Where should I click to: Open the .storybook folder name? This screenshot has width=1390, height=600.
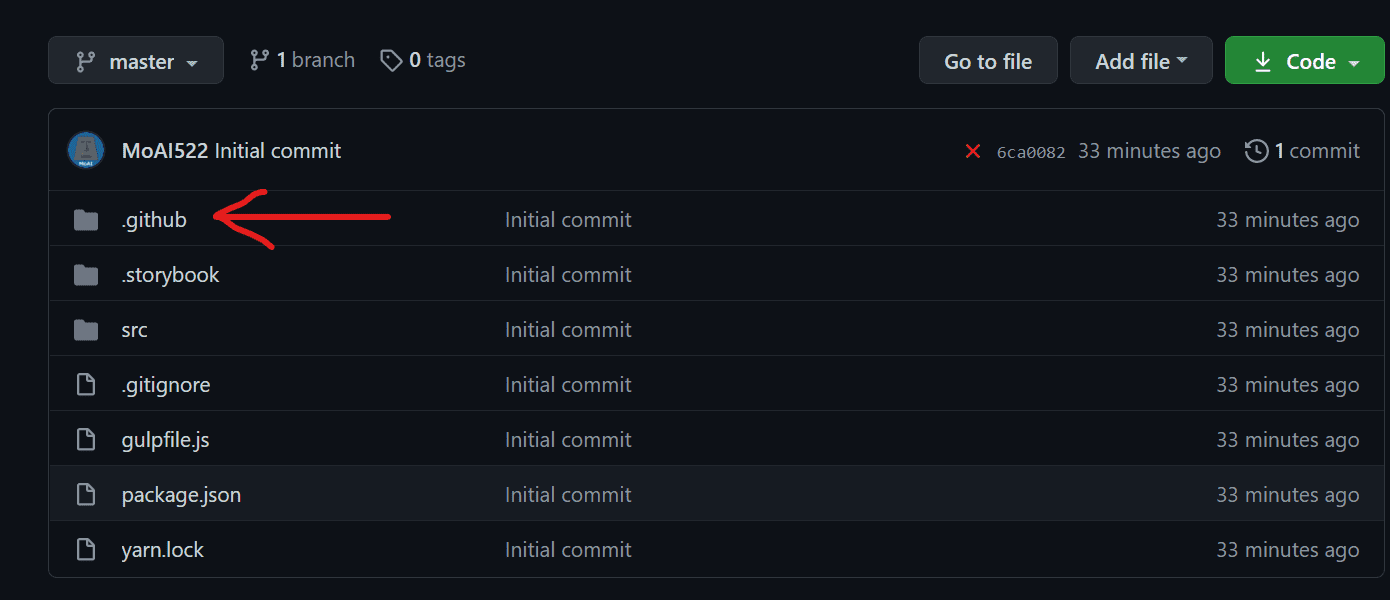[170, 275]
